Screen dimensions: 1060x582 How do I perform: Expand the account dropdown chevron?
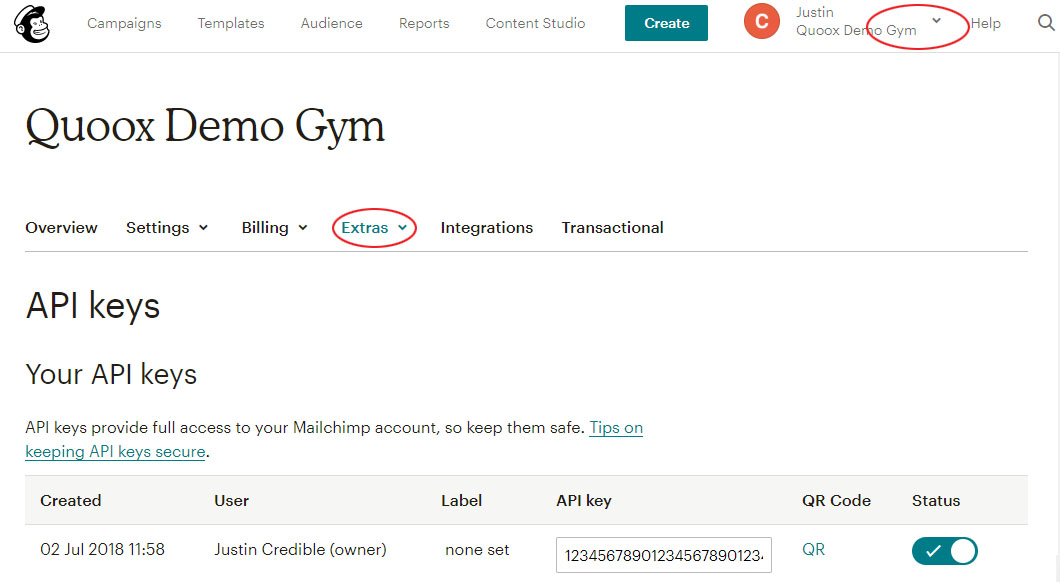[936, 21]
